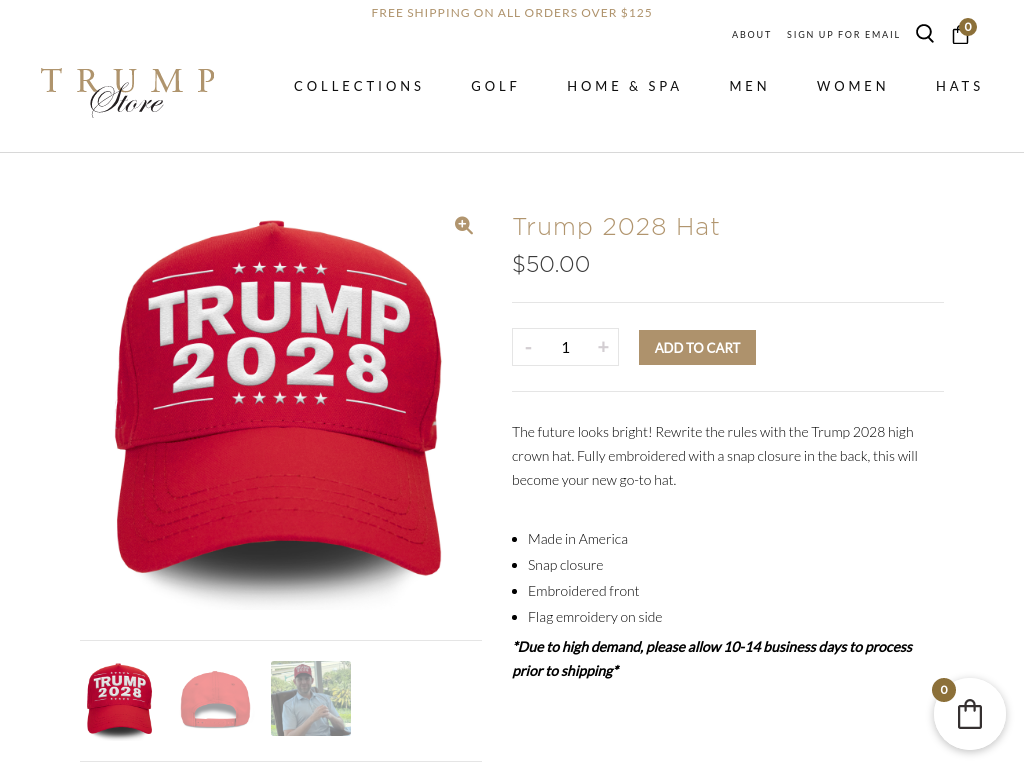The width and height of the screenshot is (1024, 768).
Task: Click the quantity number field
Action: click(566, 347)
